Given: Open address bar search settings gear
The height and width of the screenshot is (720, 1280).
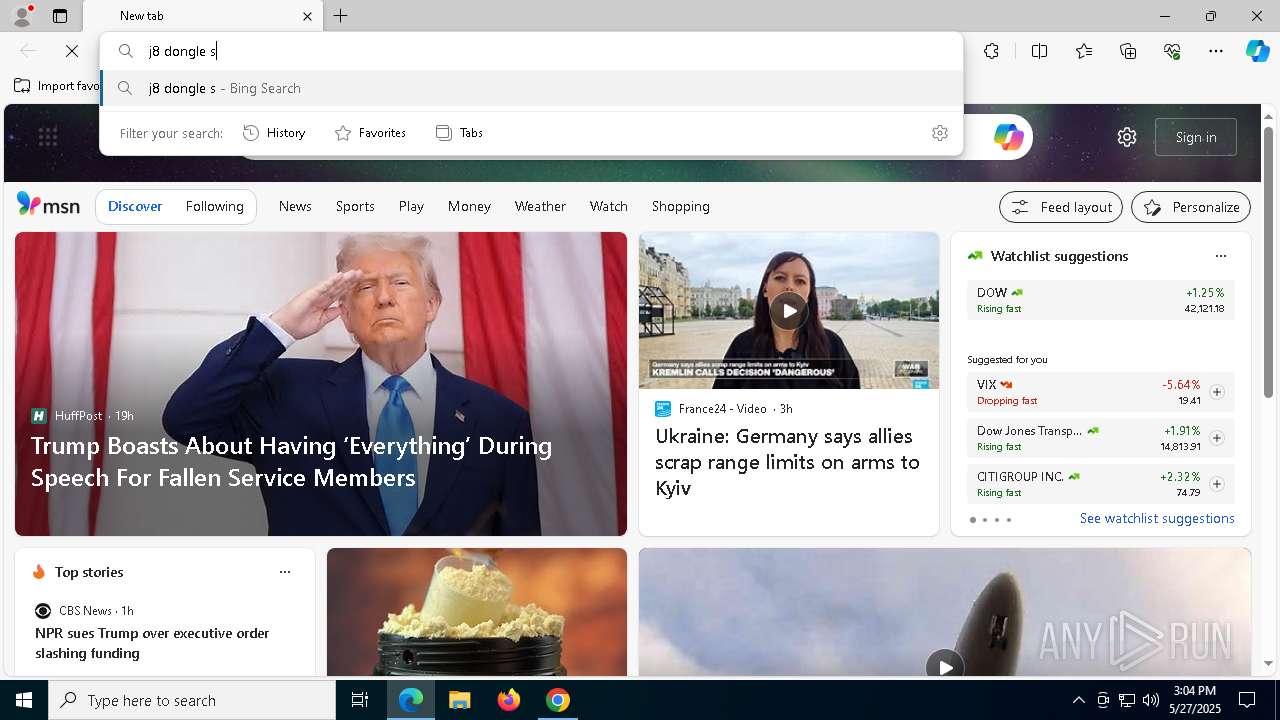Looking at the screenshot, I should click(939, 133).
